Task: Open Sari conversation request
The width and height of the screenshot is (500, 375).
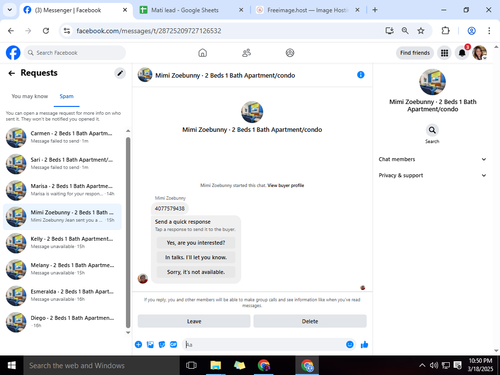Action: [62, 163]
